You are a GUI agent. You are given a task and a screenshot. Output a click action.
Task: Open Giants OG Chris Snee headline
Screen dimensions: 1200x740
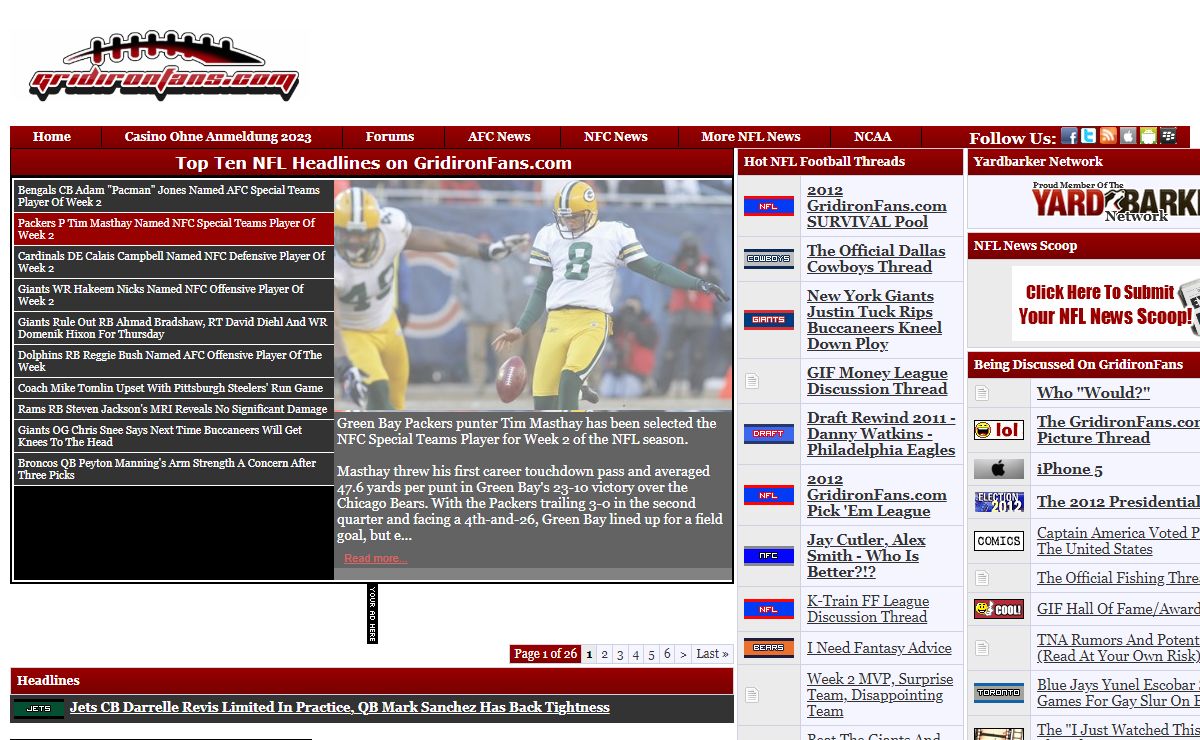(174, 436)
